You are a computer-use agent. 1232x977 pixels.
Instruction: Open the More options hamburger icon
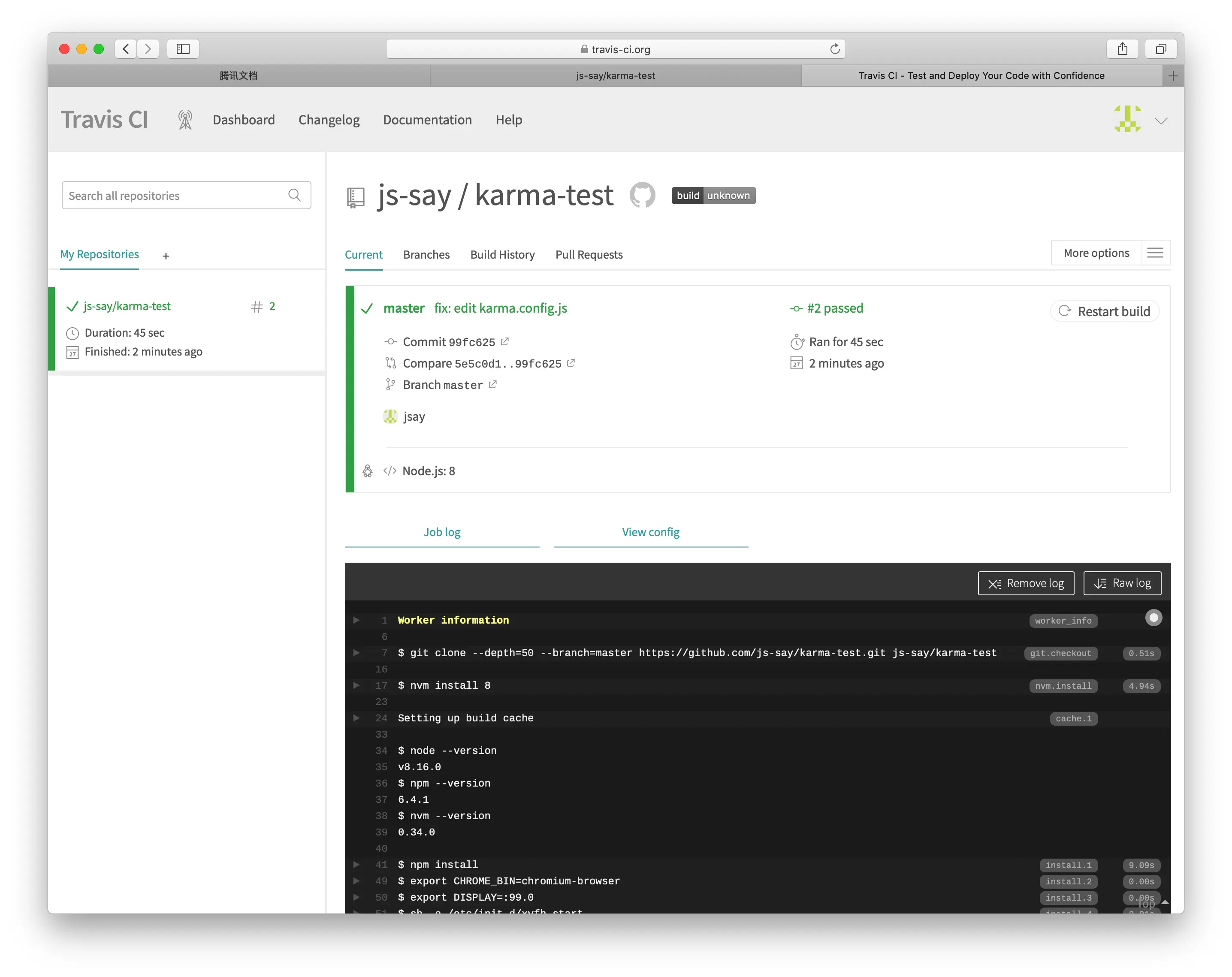click(1155, 253)
